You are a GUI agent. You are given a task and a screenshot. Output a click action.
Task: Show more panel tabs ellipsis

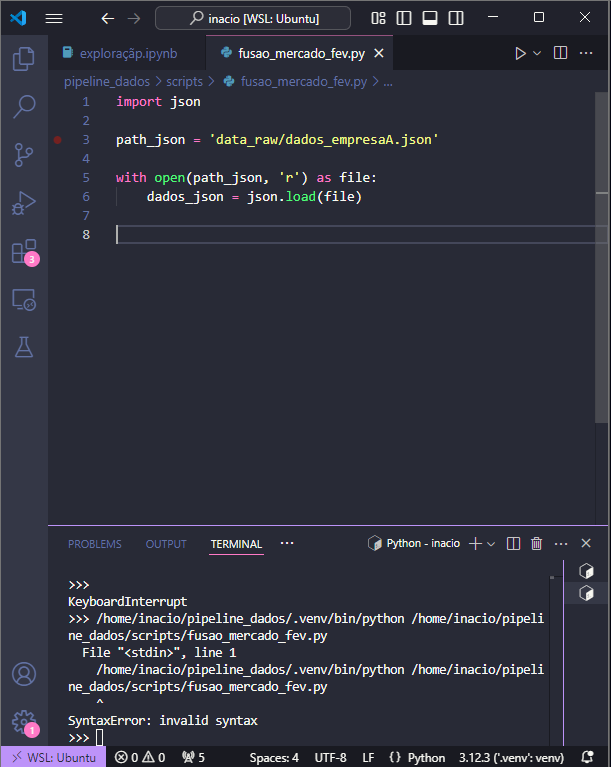(x=287, y=543)
